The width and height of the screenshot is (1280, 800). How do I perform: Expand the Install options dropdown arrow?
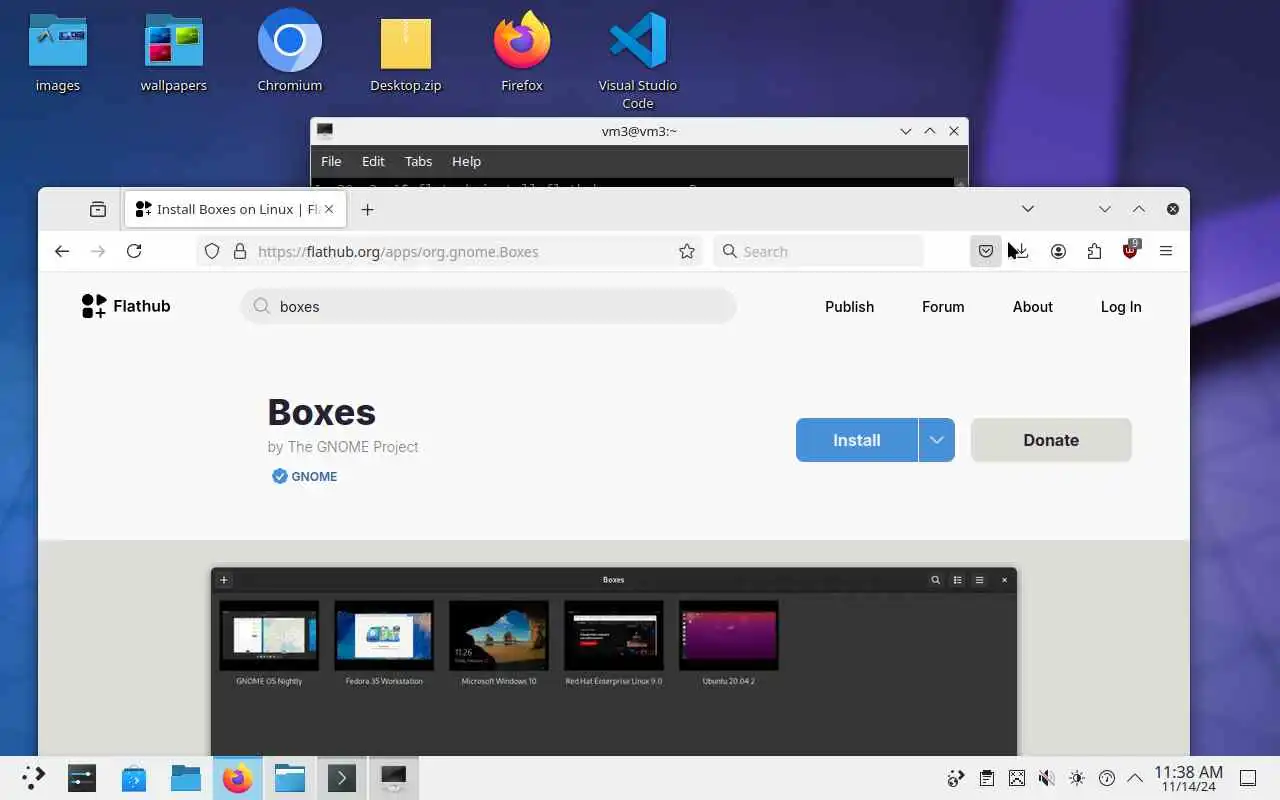[x=937, y=440]
